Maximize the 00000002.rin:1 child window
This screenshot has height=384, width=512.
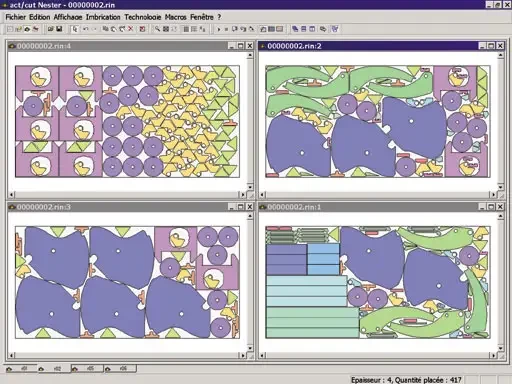click(x=491, y=207)
